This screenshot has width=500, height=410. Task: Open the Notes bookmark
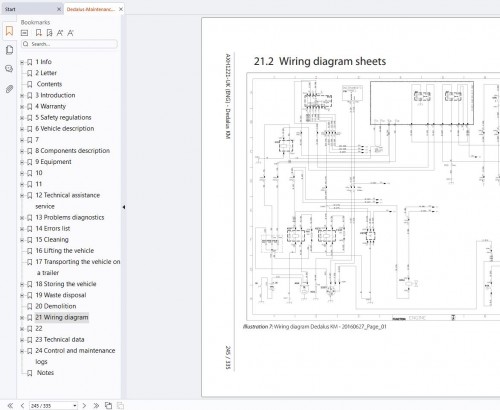click(x=45, y=373)
